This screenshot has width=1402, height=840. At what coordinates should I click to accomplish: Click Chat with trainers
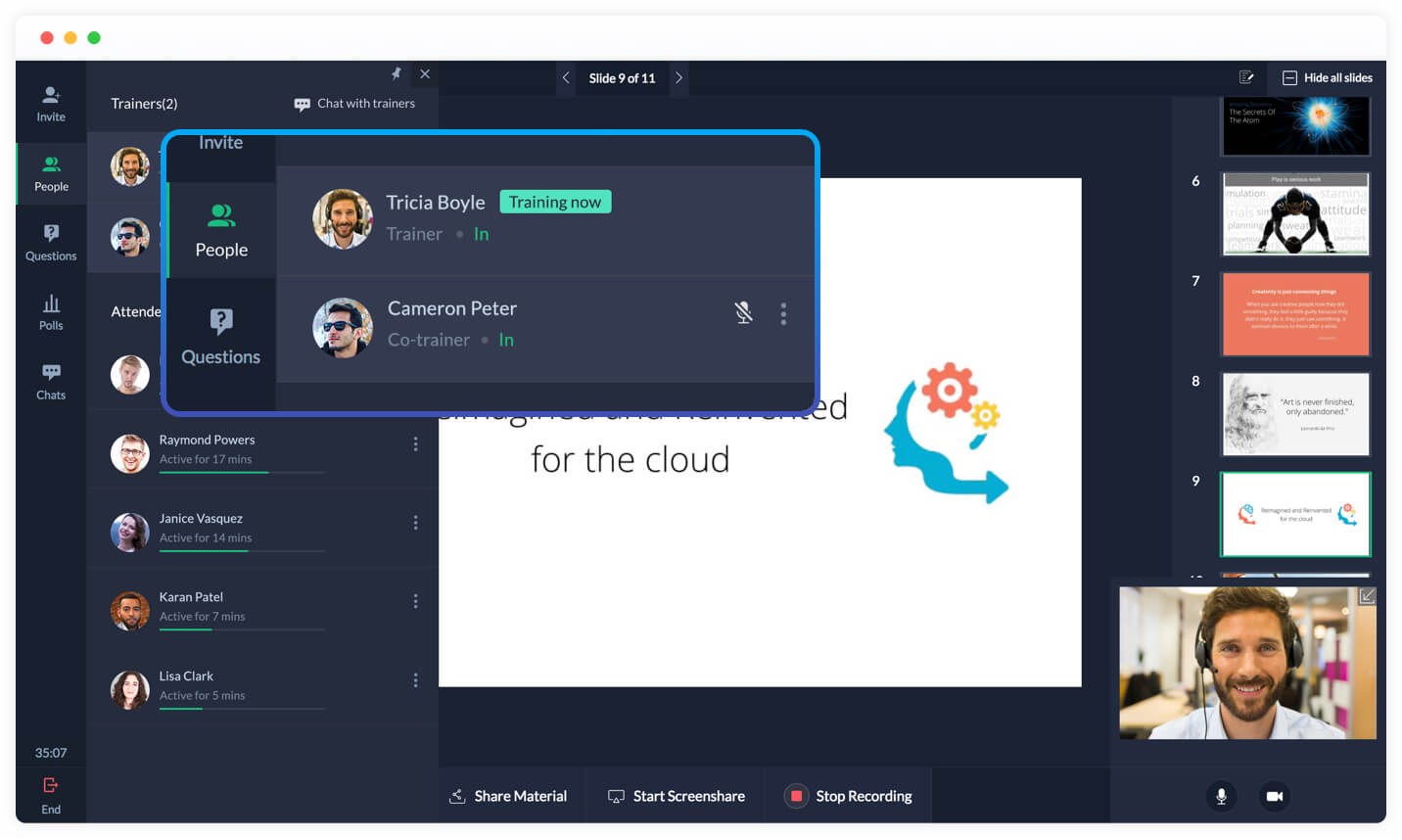pyautogui.click(x=354, y=104)
